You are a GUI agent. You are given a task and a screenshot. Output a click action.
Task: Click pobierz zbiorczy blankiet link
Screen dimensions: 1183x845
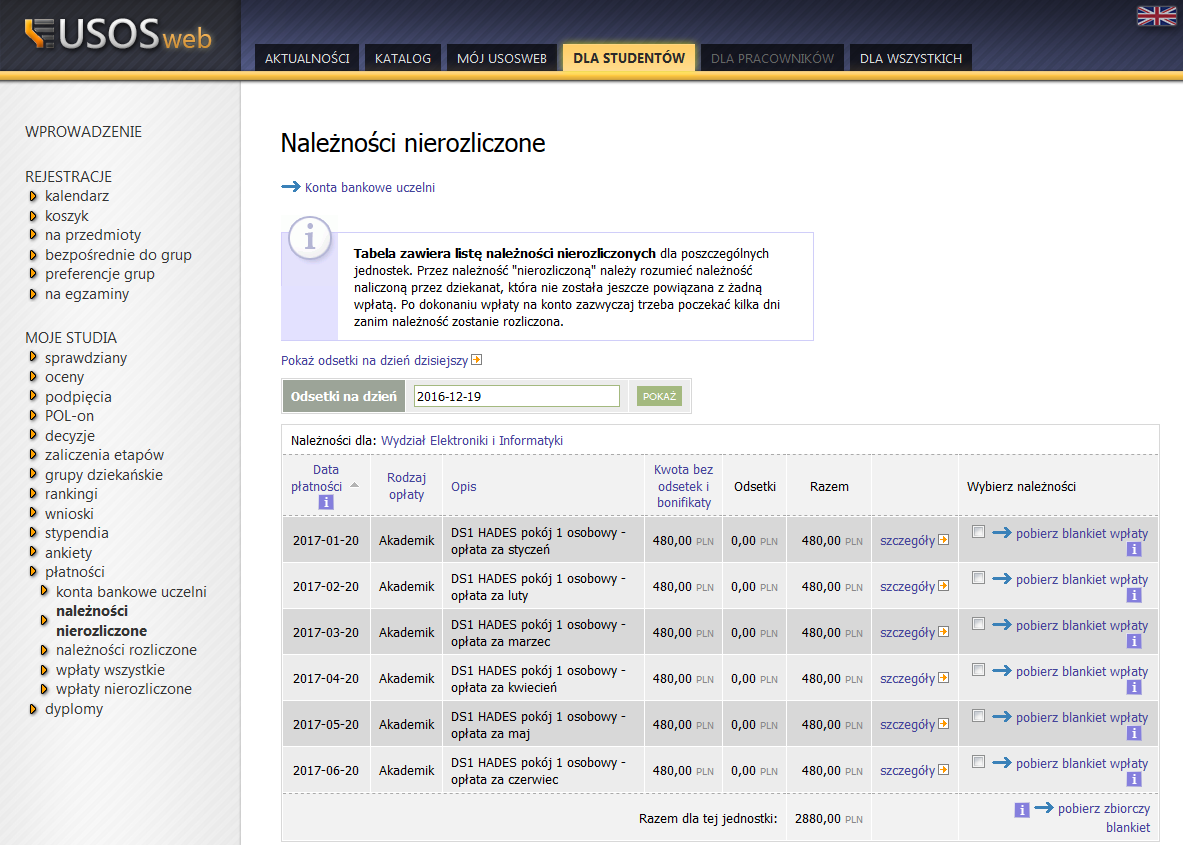1104,818
